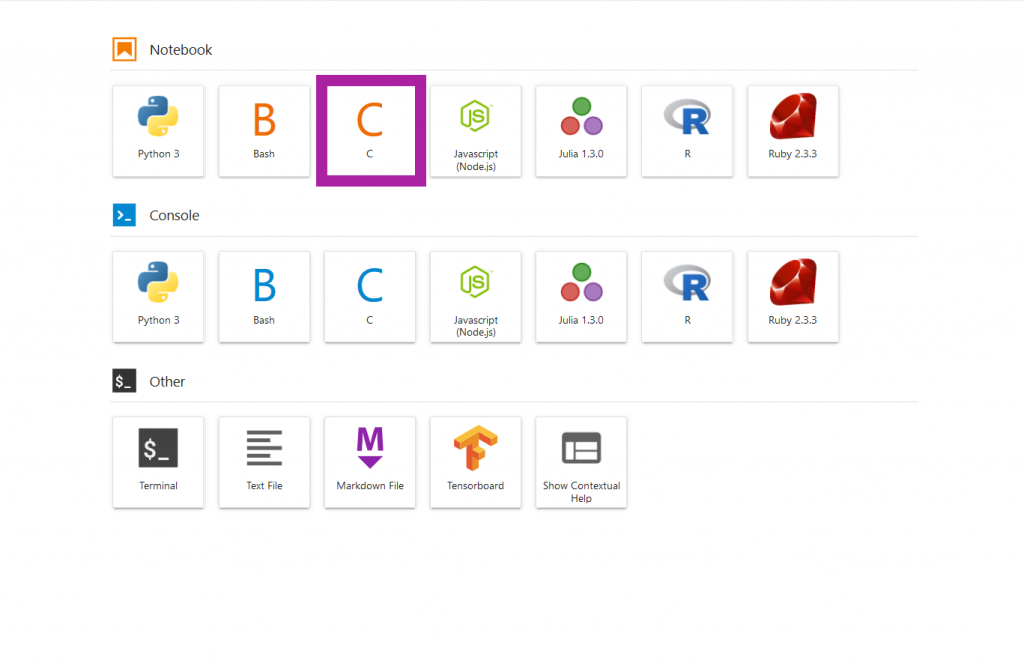The height and width of the screenshot is (666, 1024).
Task: Open a new Terminal
Action: pyautogui.click(x=158, y=462)
